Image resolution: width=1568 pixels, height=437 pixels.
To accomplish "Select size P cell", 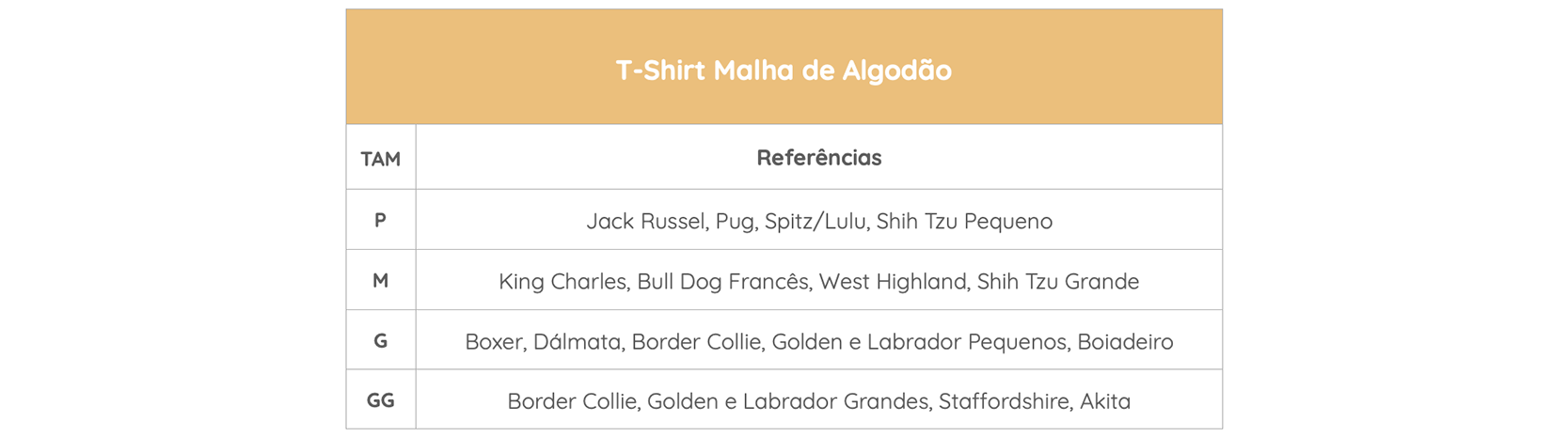I will click(x=381, y=220).
